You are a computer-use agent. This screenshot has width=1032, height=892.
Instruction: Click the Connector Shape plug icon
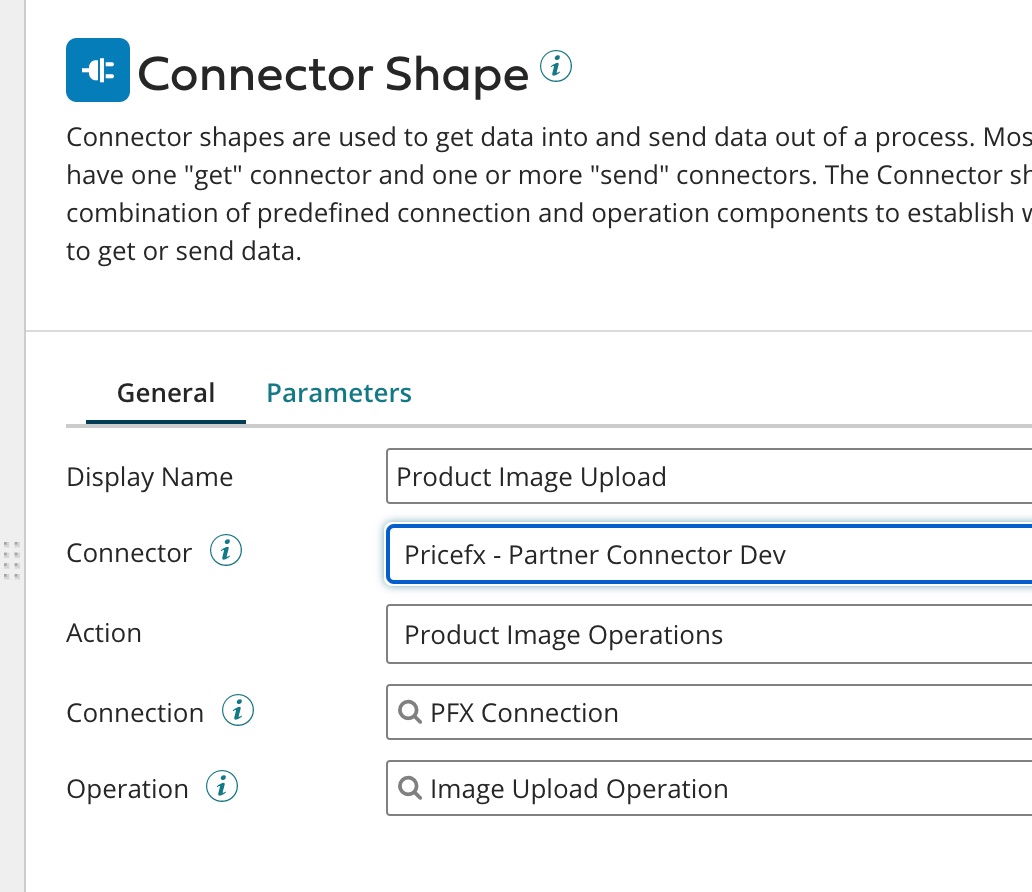click(97, 70)
